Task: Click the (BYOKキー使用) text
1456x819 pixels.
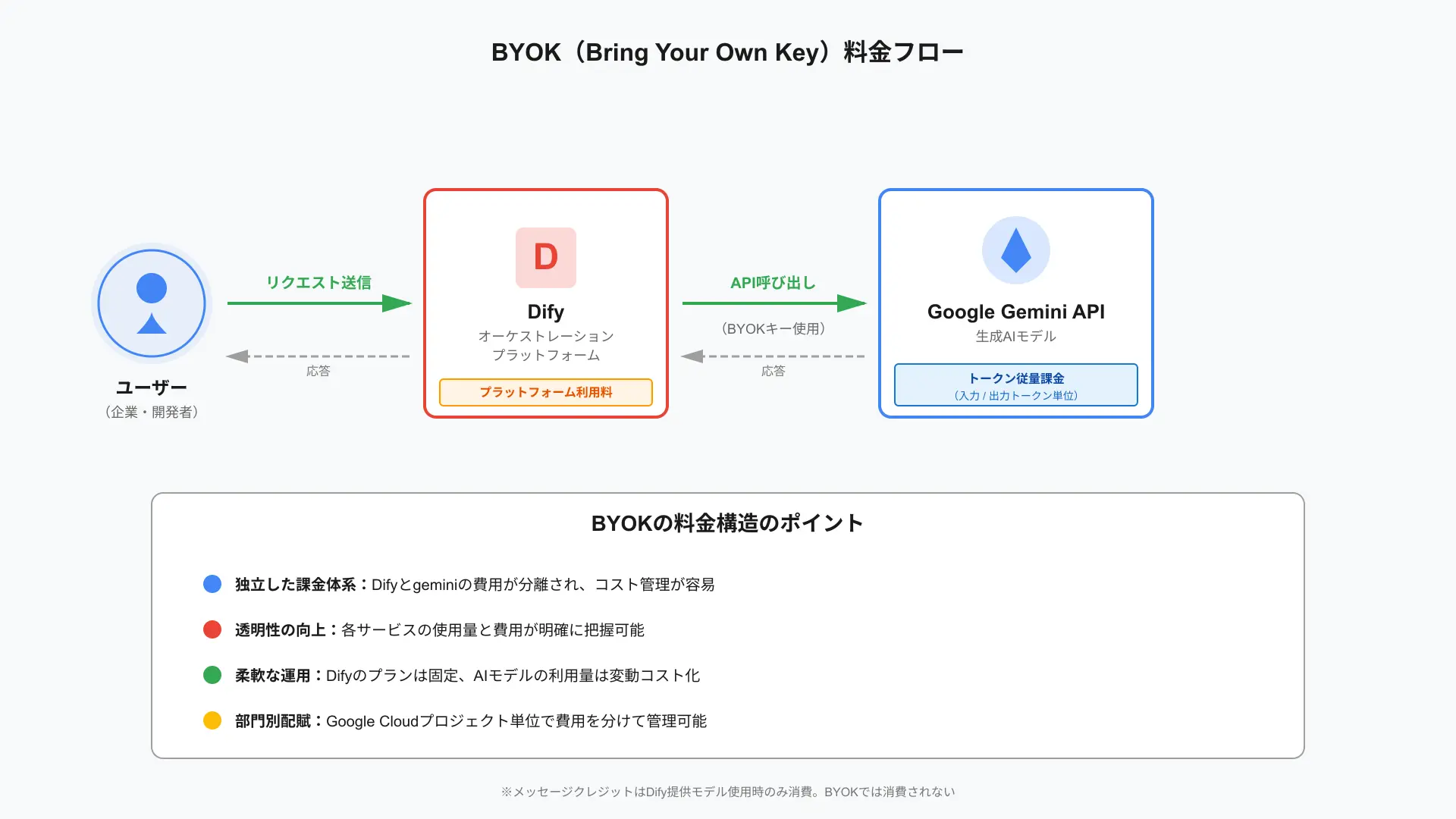Action: 773,328
